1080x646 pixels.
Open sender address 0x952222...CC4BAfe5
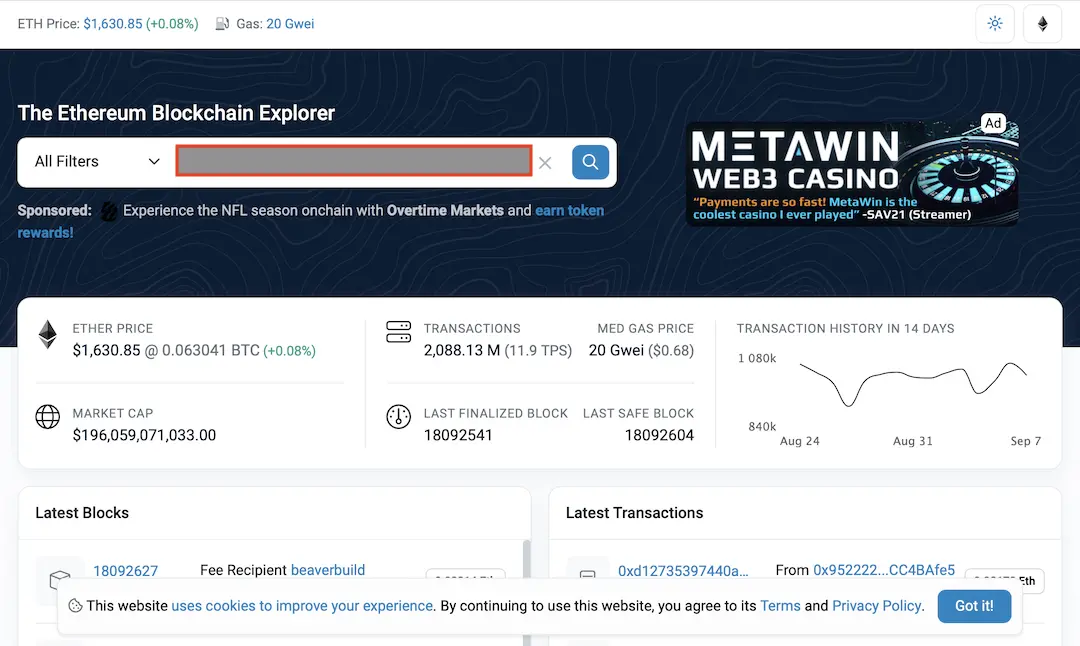[x=884, y=570]
